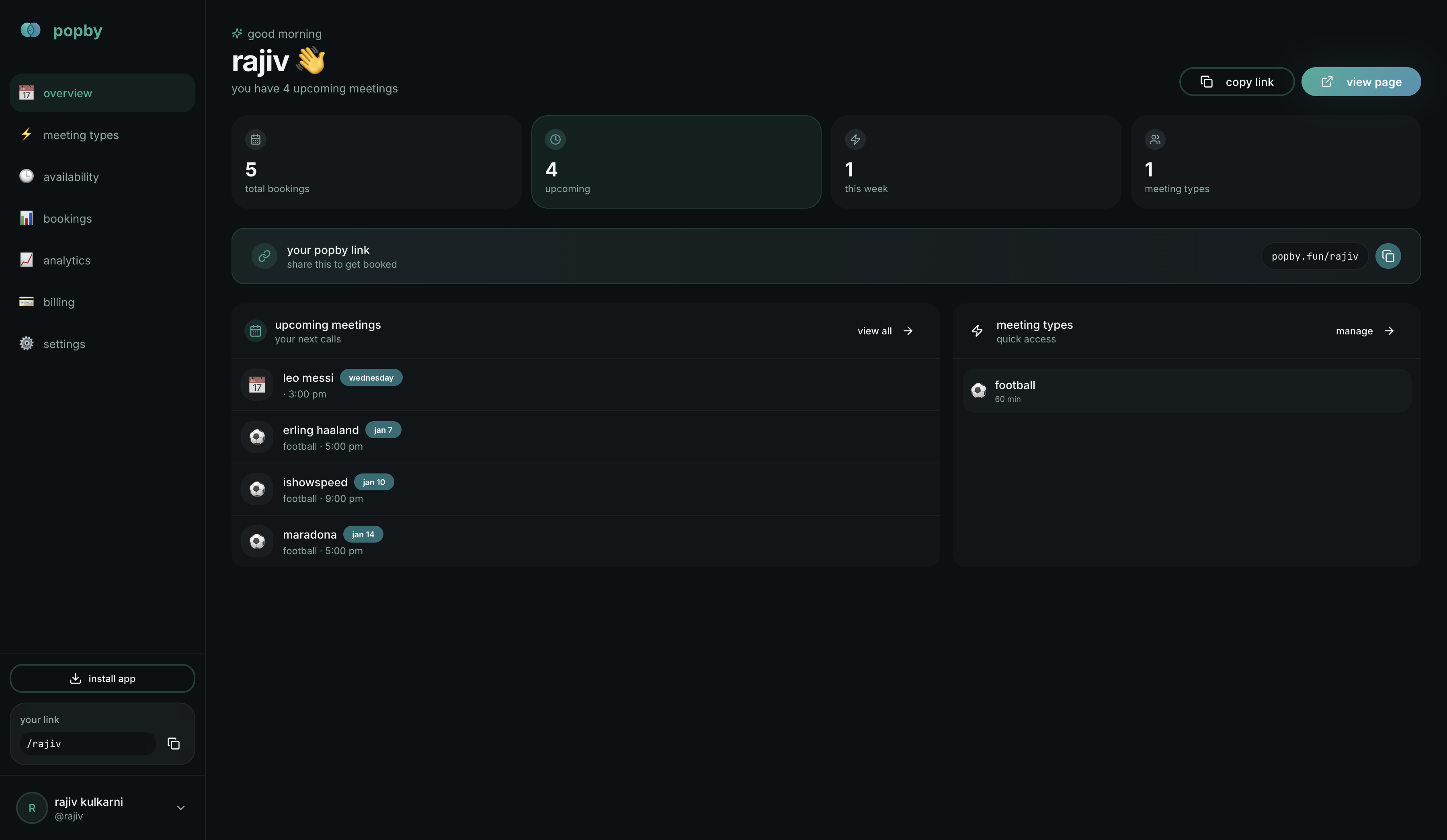Copy /rajiv link in sidebar
This screenshot has height=840, width=1447.
click(x=173, y=744)
